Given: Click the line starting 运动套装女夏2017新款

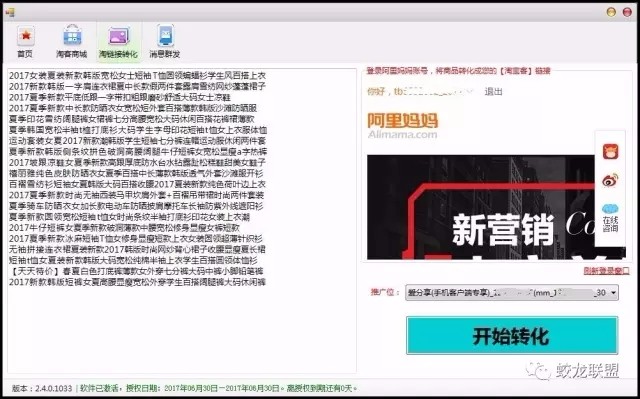Looking at the screenshot, I should (137, 141).
